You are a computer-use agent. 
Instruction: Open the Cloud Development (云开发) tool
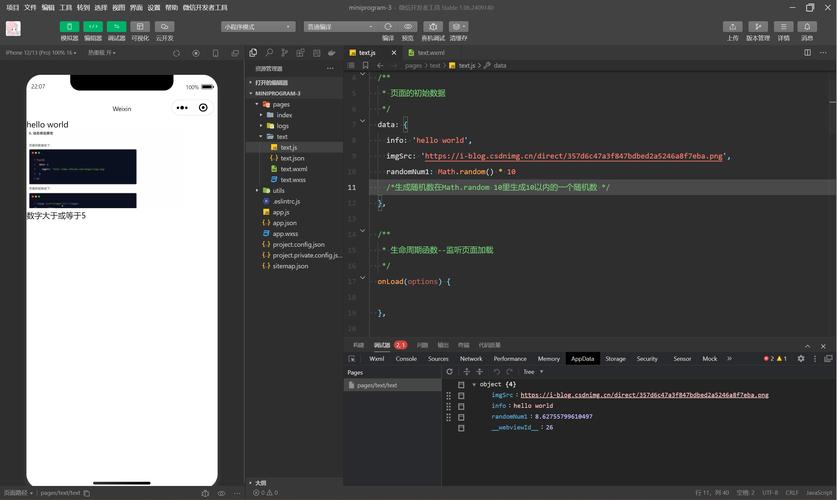(x=164, y=27)
